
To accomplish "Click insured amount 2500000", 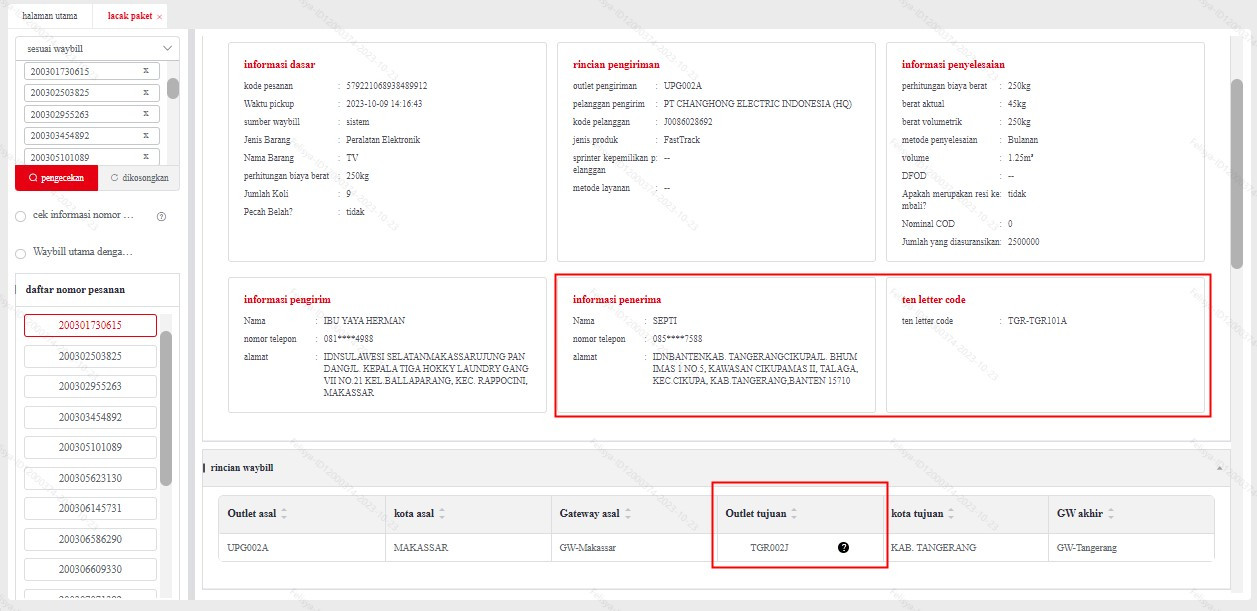I will pyautogui.click(x=1023, y=242).
